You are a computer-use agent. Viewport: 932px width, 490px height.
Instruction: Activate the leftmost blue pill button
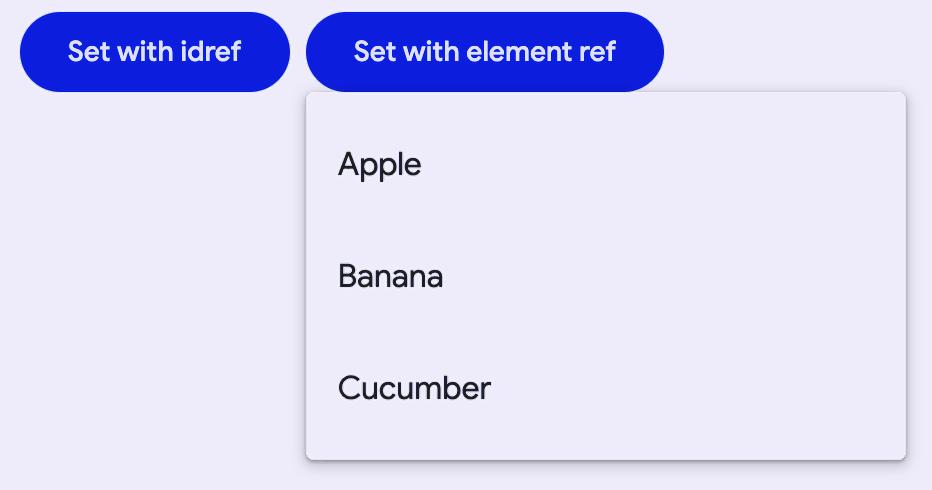coord(154,52)
